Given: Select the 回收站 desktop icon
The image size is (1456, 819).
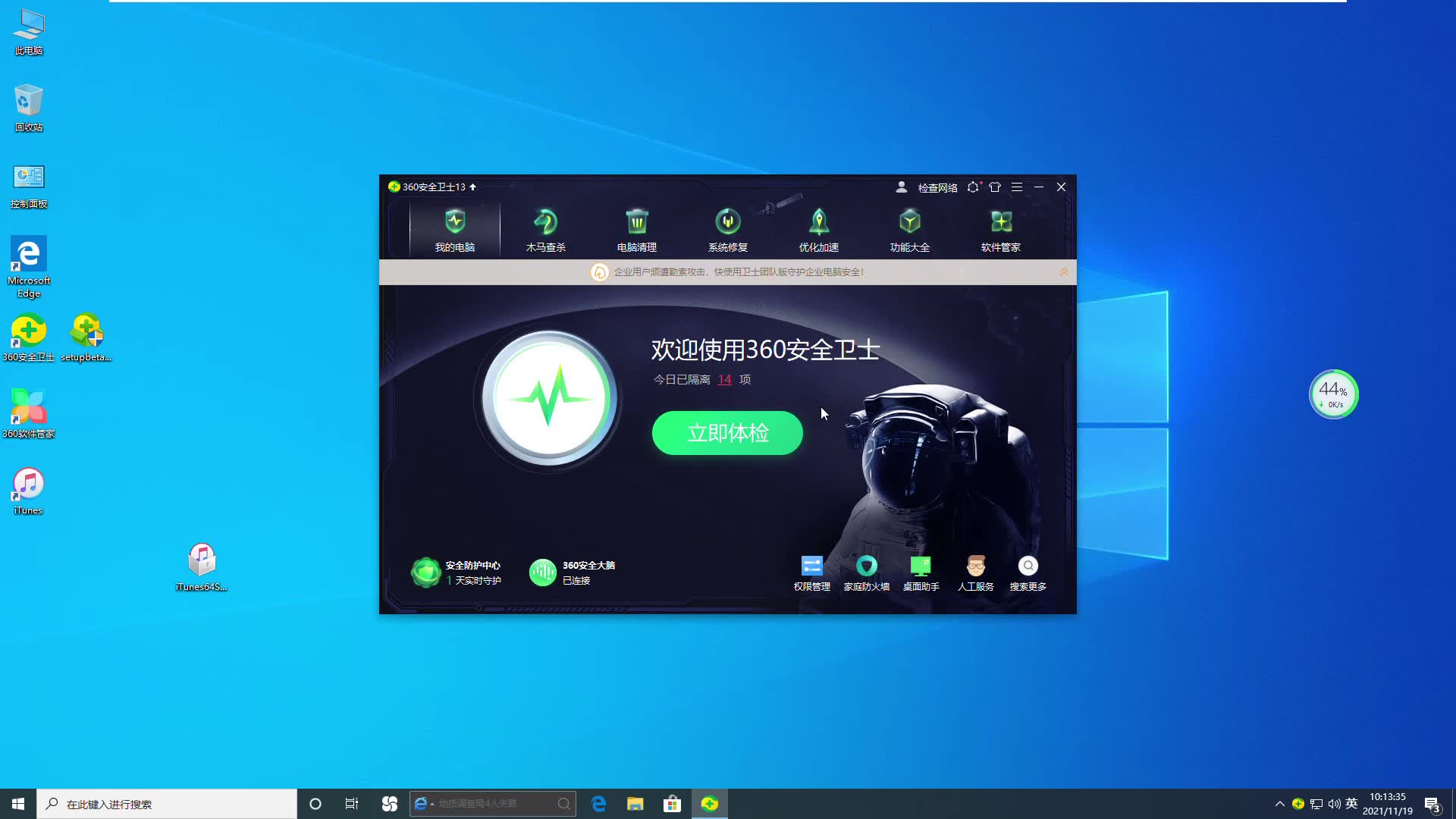Looking at the screenshot, I should pyautogui.click(x=29, y=108).
